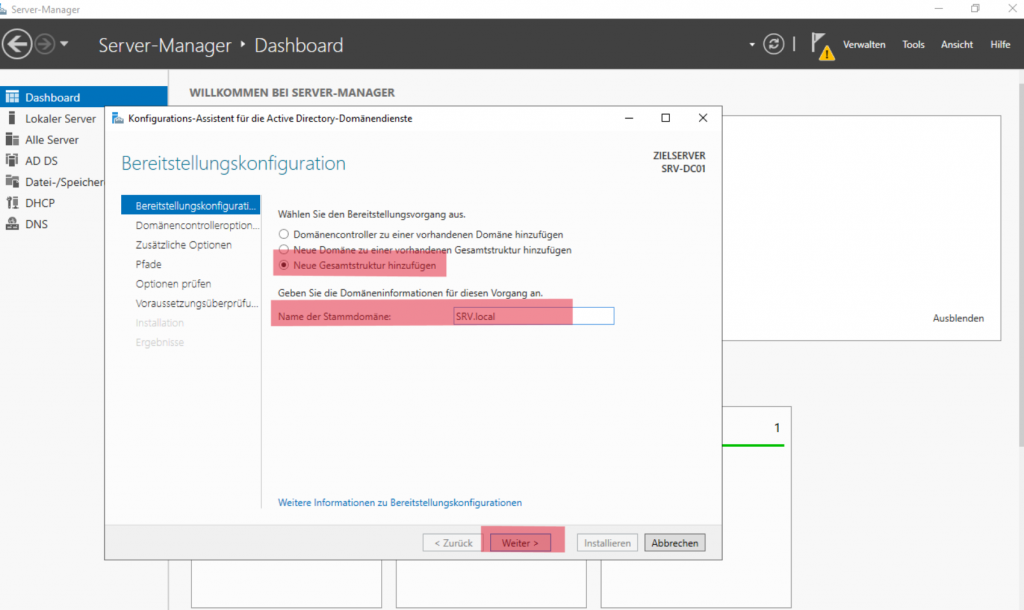This screenshot has width=1024, height=610.
Task: Open the notifications flag with warning
Action: click(x=821, y=46)
